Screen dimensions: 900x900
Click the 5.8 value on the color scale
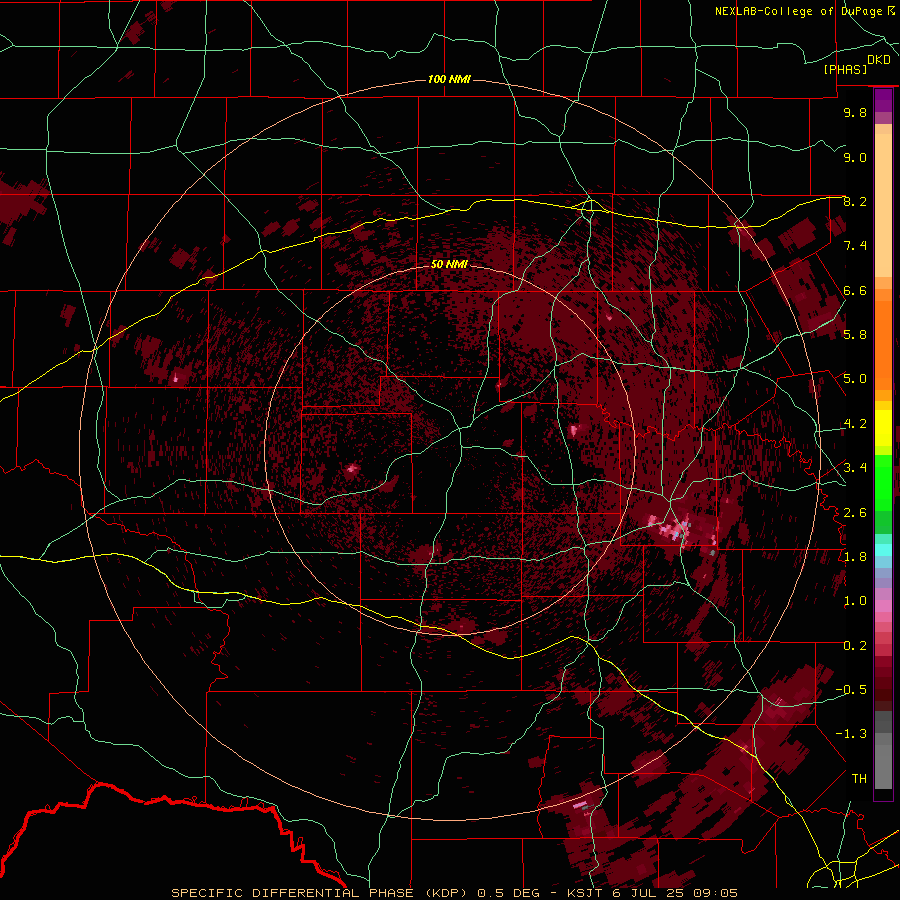tap(855, 334)
